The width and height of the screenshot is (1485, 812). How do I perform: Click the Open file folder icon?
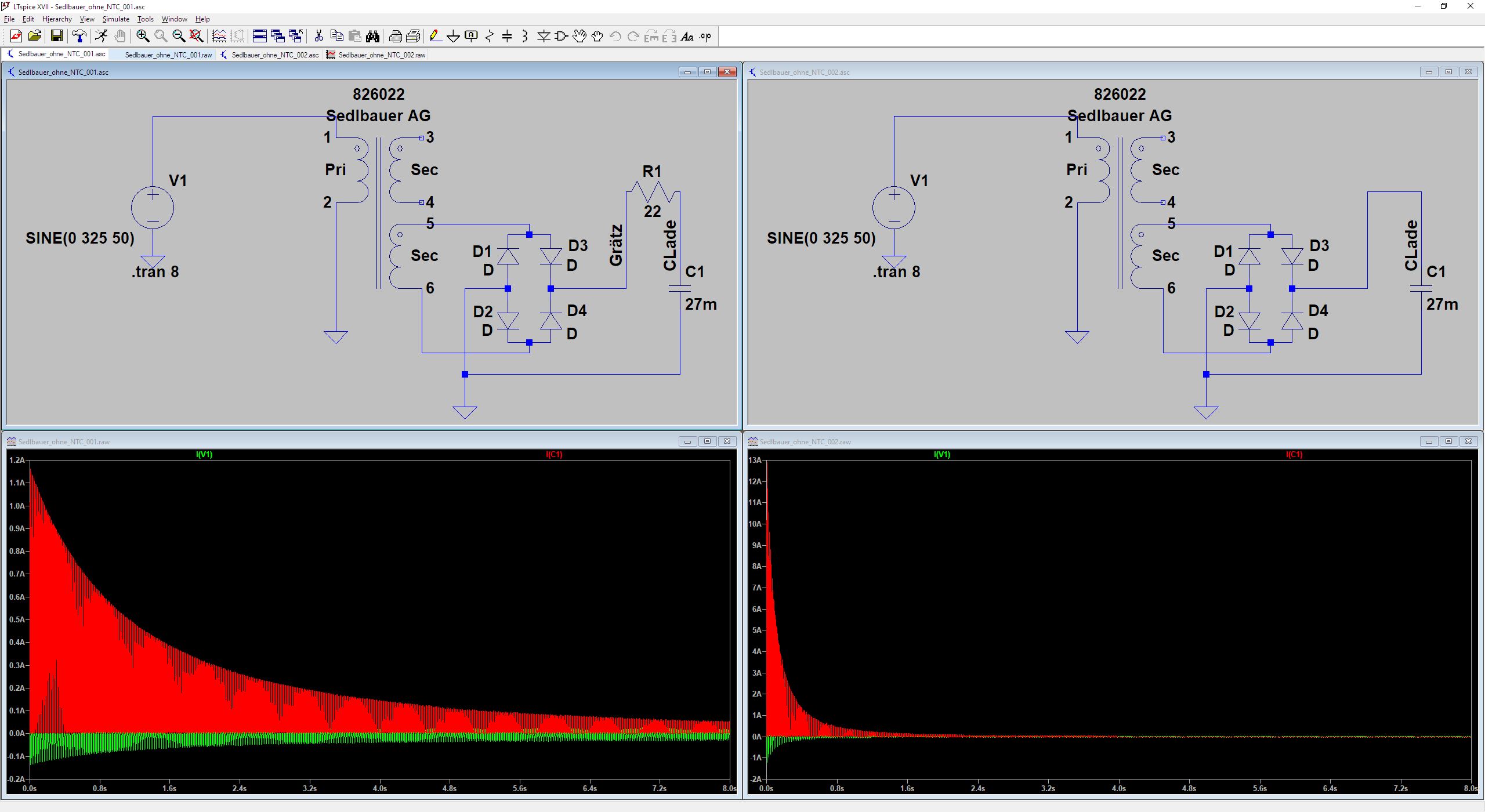click(x=35, y=37)
